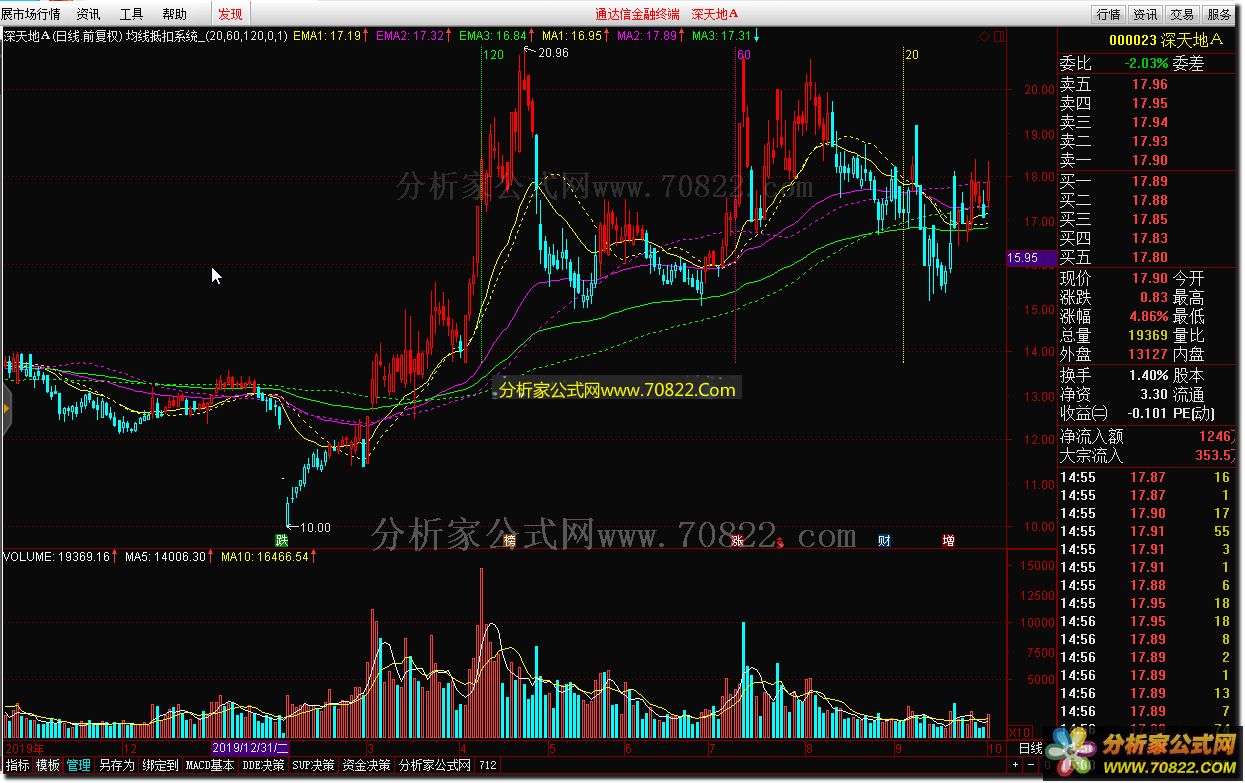Click the square panel icon beside the diamond
The width and height of the screenshot is (1245, 783).
point(997,37)
